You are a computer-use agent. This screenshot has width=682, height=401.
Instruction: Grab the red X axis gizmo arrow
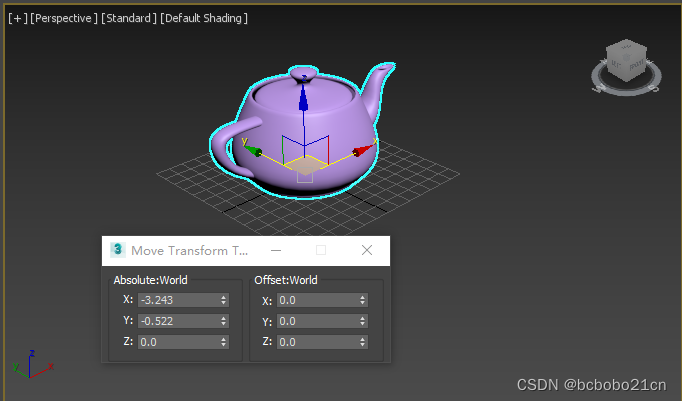362,151
